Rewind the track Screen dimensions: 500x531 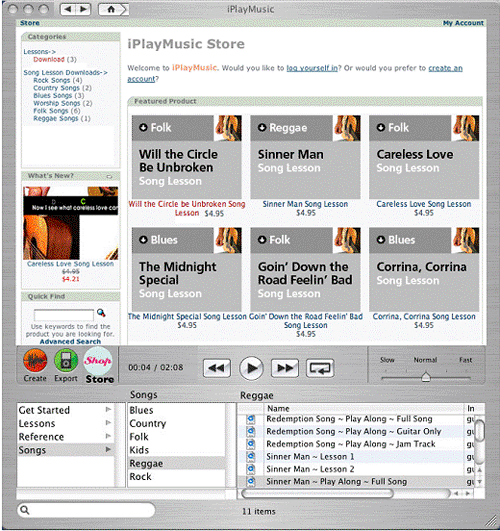(217, 368)
